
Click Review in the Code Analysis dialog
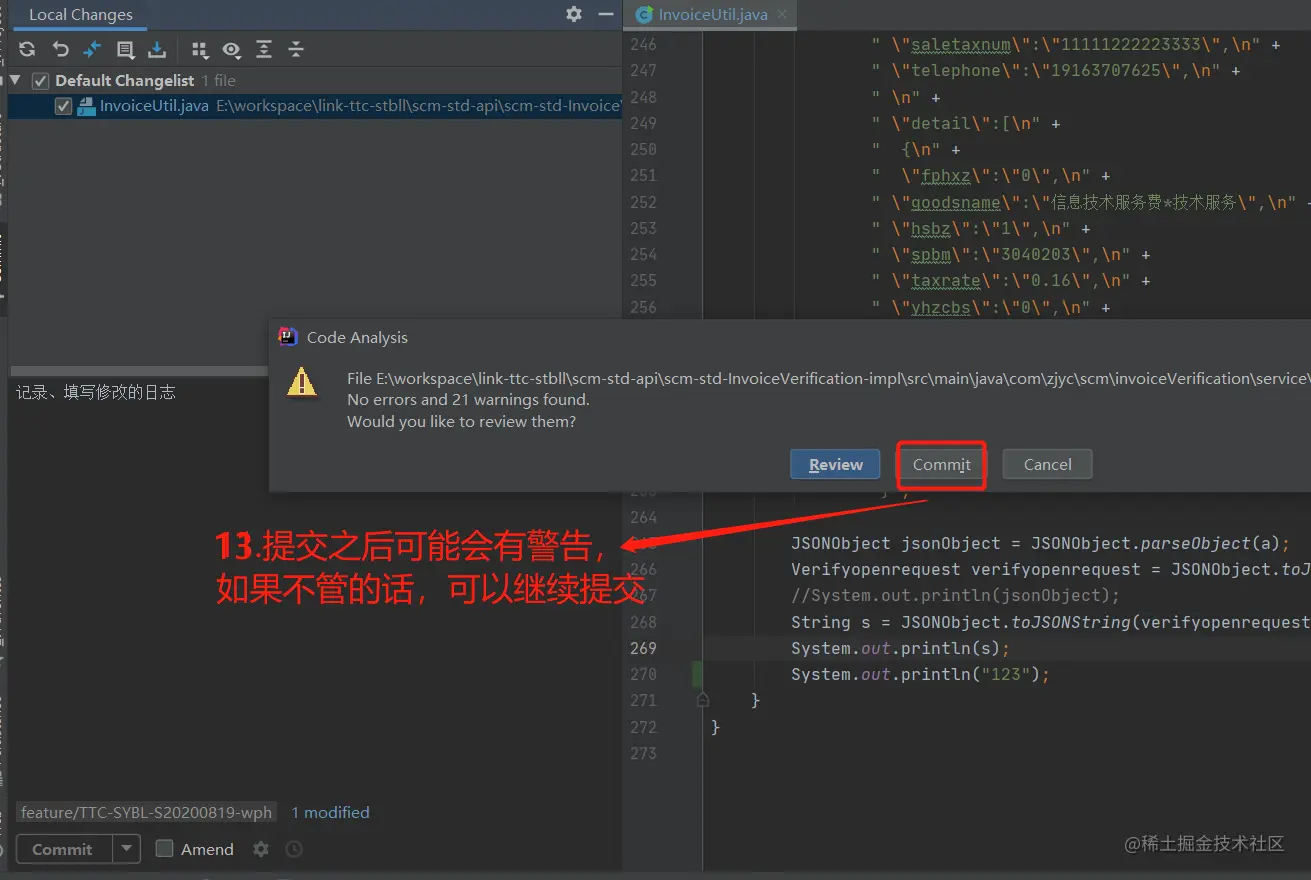(835, 464)
